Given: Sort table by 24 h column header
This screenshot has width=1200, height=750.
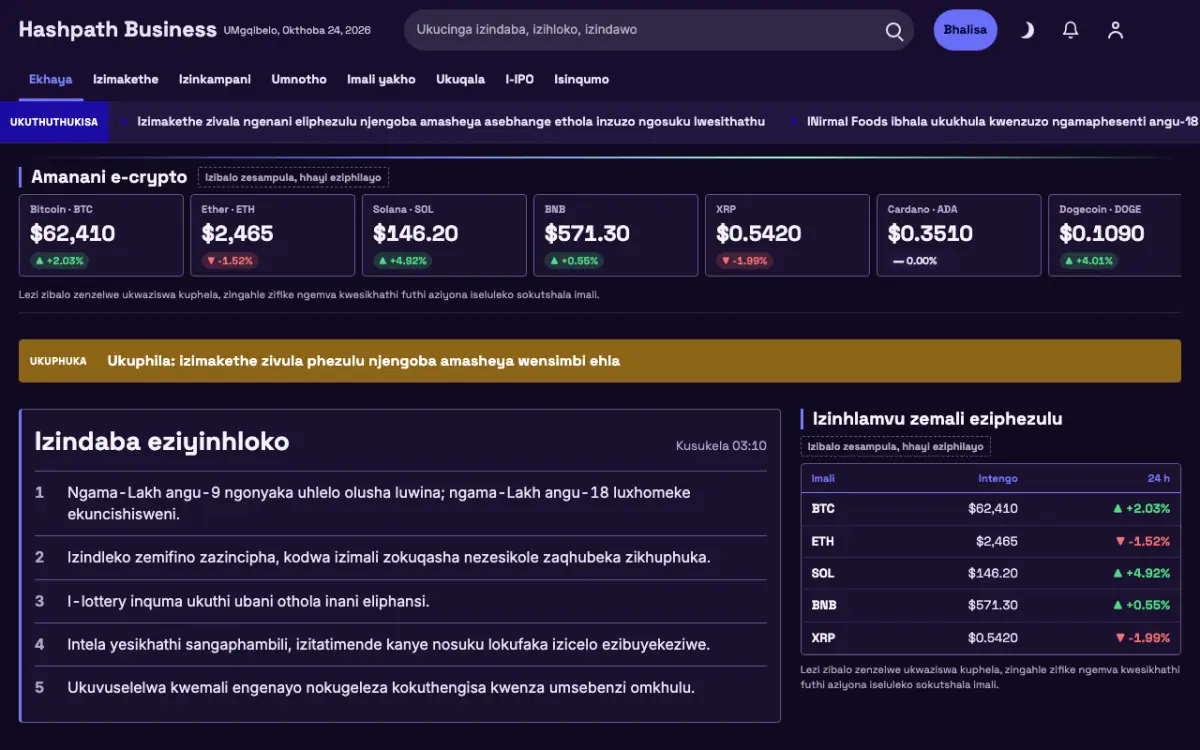Looking at the screenshot, I should pos(1158,478).
